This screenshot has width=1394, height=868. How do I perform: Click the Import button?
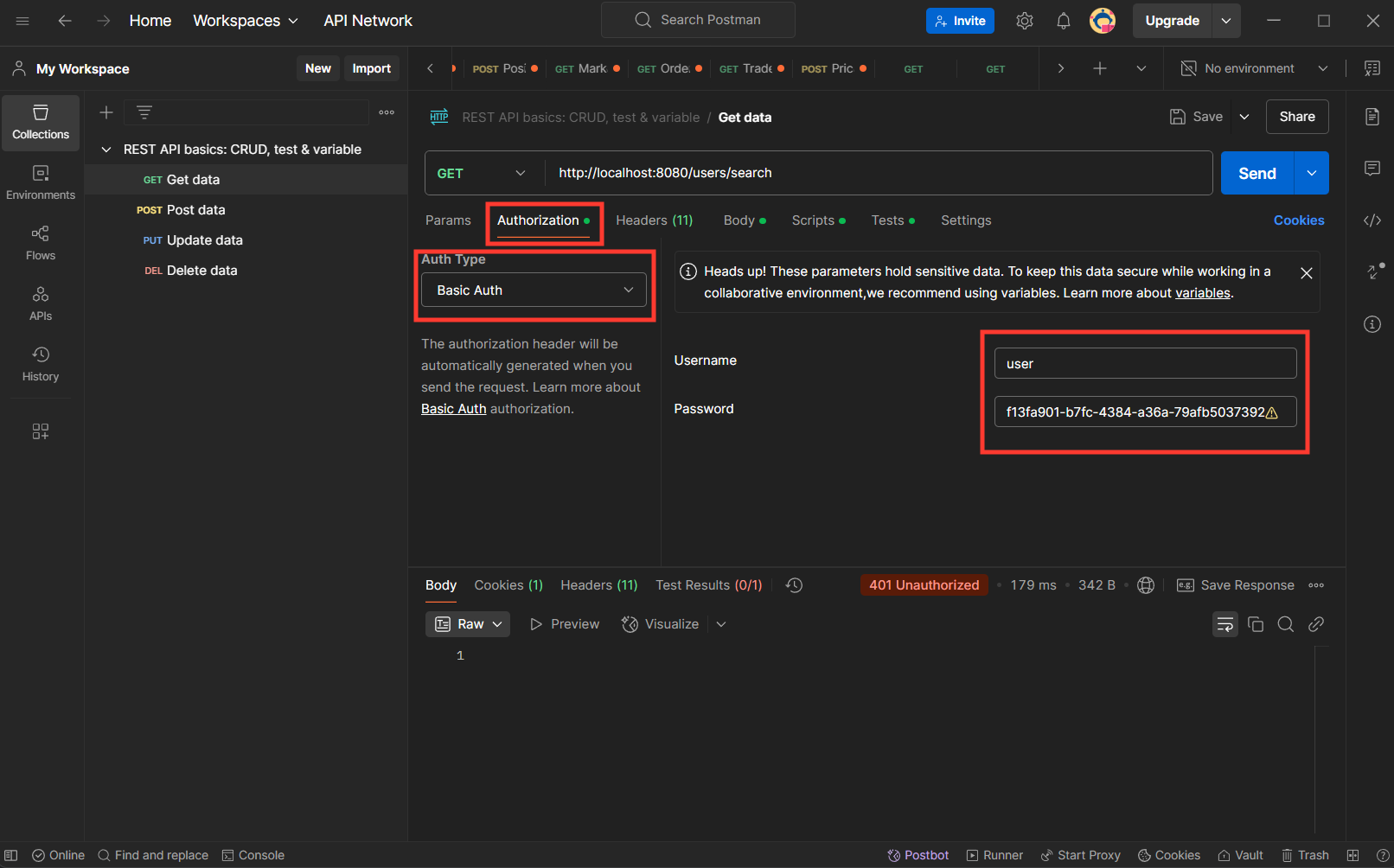click(x=371, y=68)
